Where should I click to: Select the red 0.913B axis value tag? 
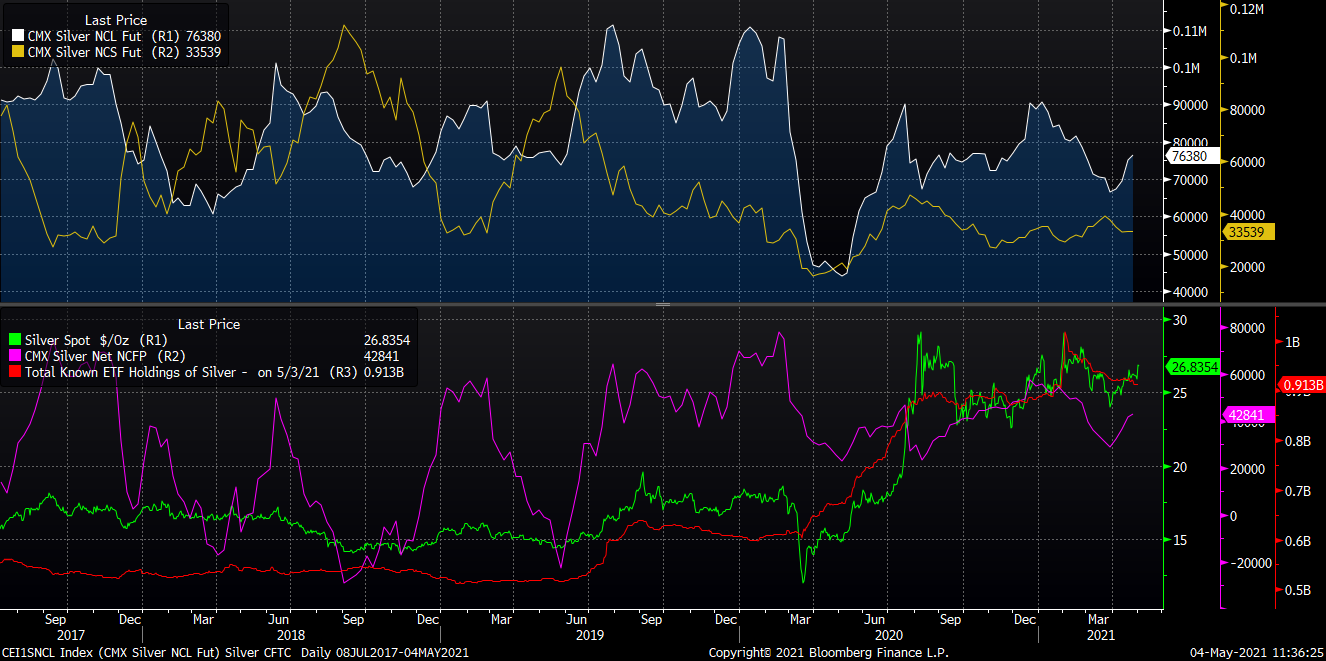tap(1302, 385)
